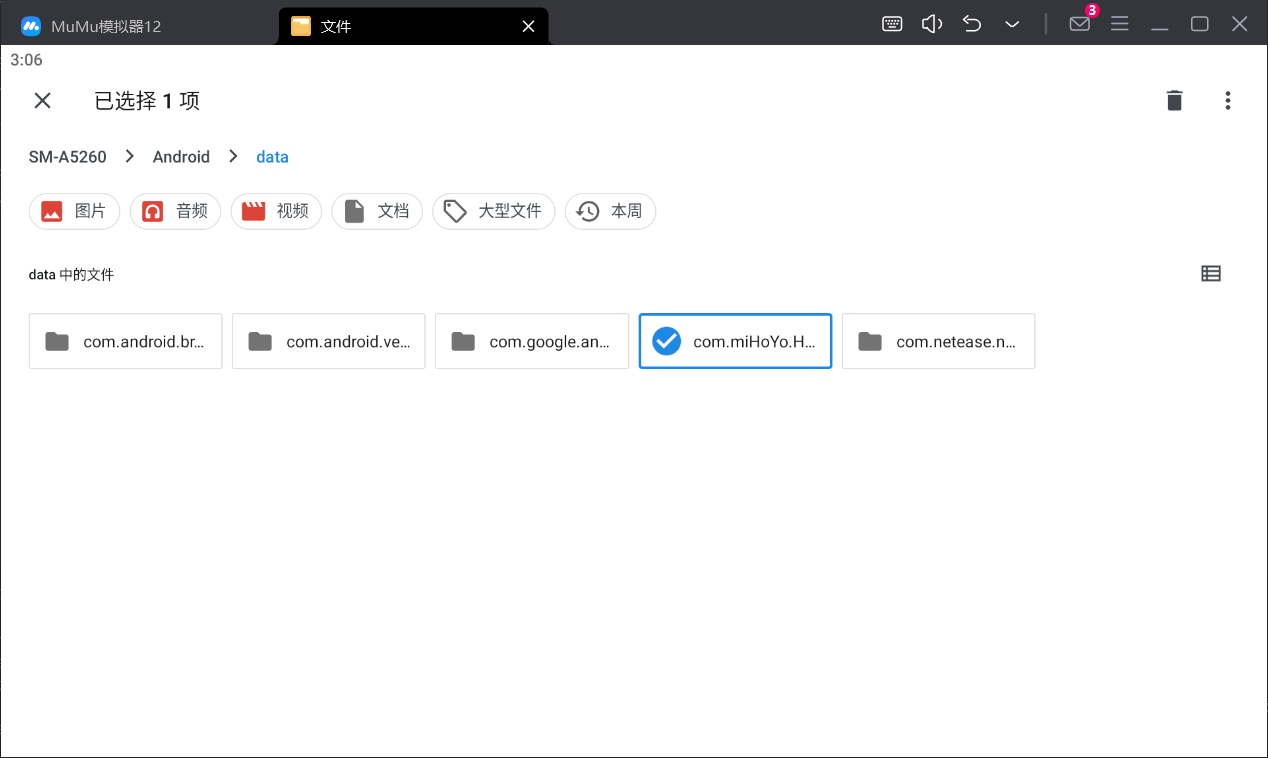The width and height of the screenshot is (1268, 758).
Task: Filter by 图片 (Images) chip
Action: [x=75, y=211]
